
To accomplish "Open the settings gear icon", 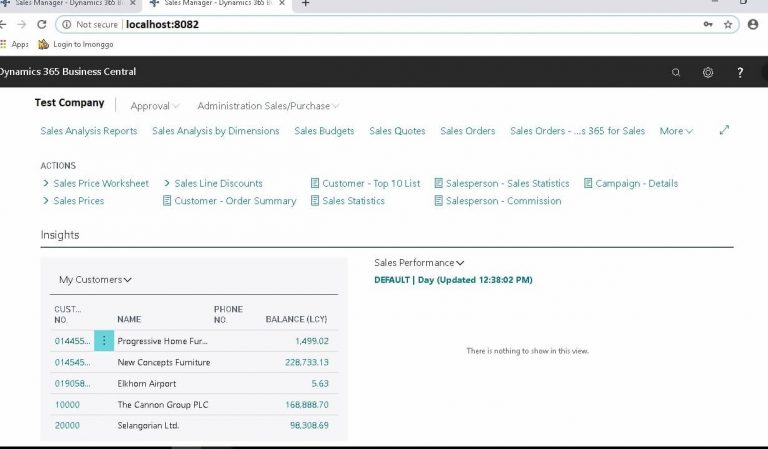I will click(x=708, y=72).
